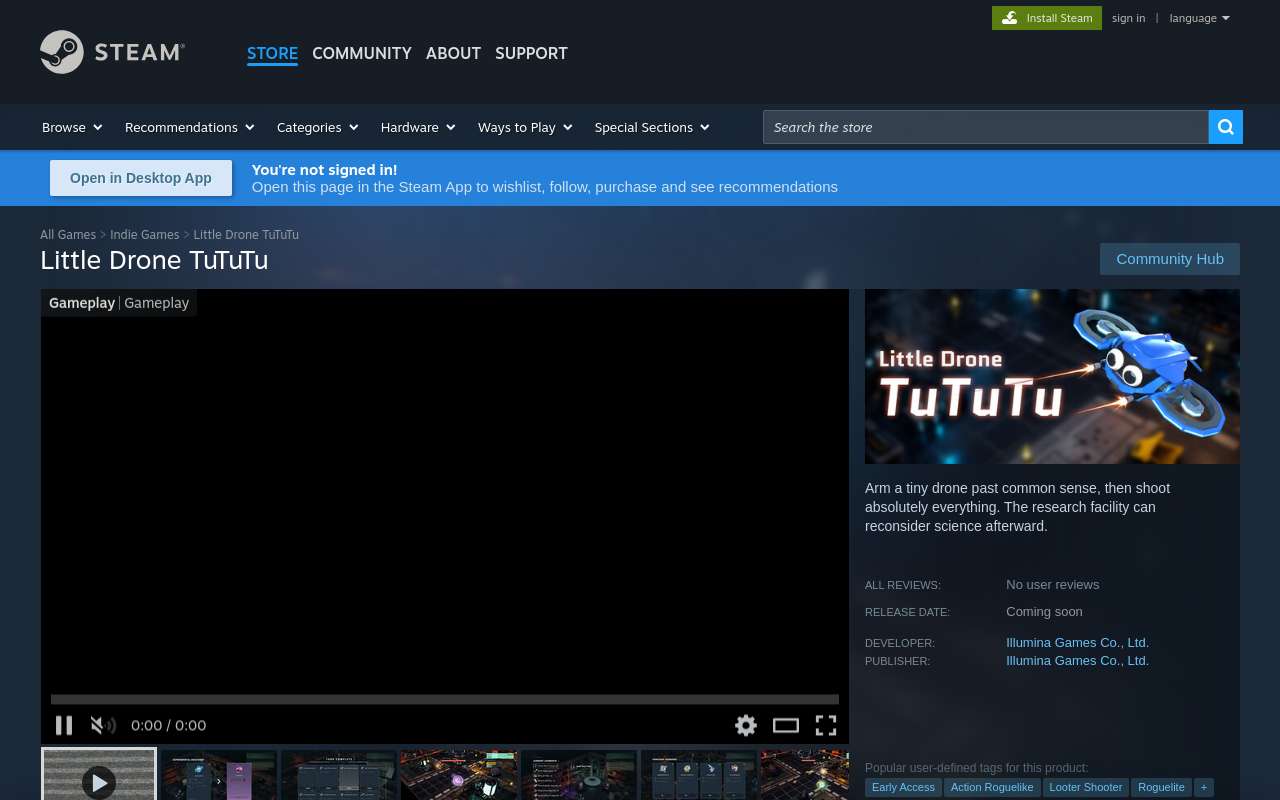Viewport: 1280px width, 800px height.
Task: Click "You're not signed in!" text
Action: click(x=324, y=170)
